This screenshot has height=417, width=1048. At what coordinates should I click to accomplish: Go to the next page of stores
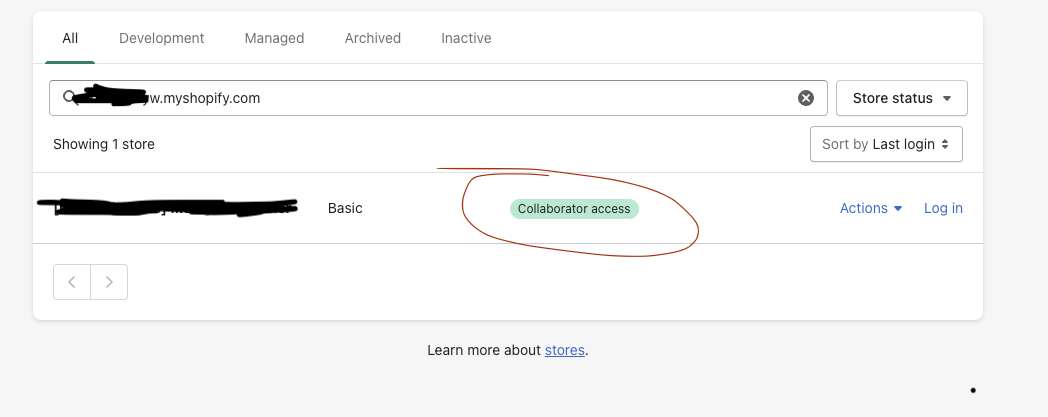[109, 282]
